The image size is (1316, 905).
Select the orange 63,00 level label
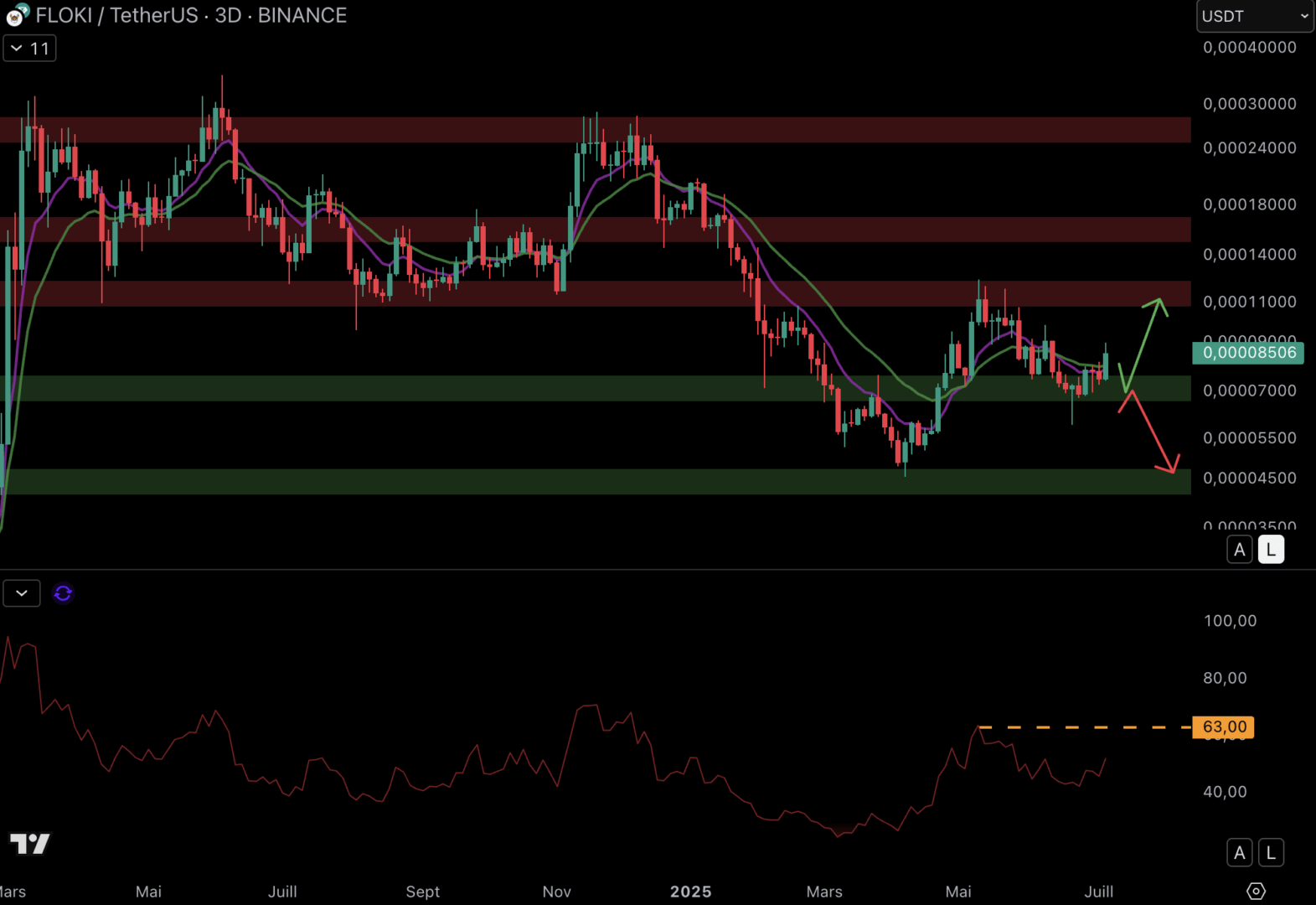point(1224,727)
